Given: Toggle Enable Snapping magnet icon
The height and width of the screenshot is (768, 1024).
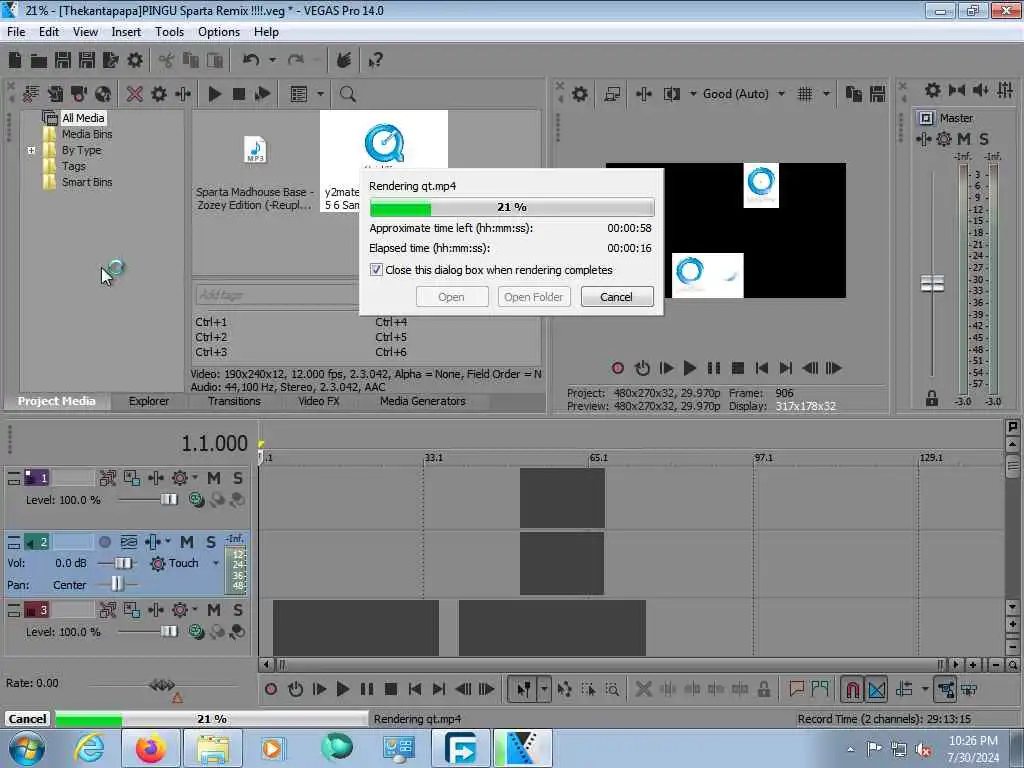Looking at the screenshot, I should tap(852, 689).
